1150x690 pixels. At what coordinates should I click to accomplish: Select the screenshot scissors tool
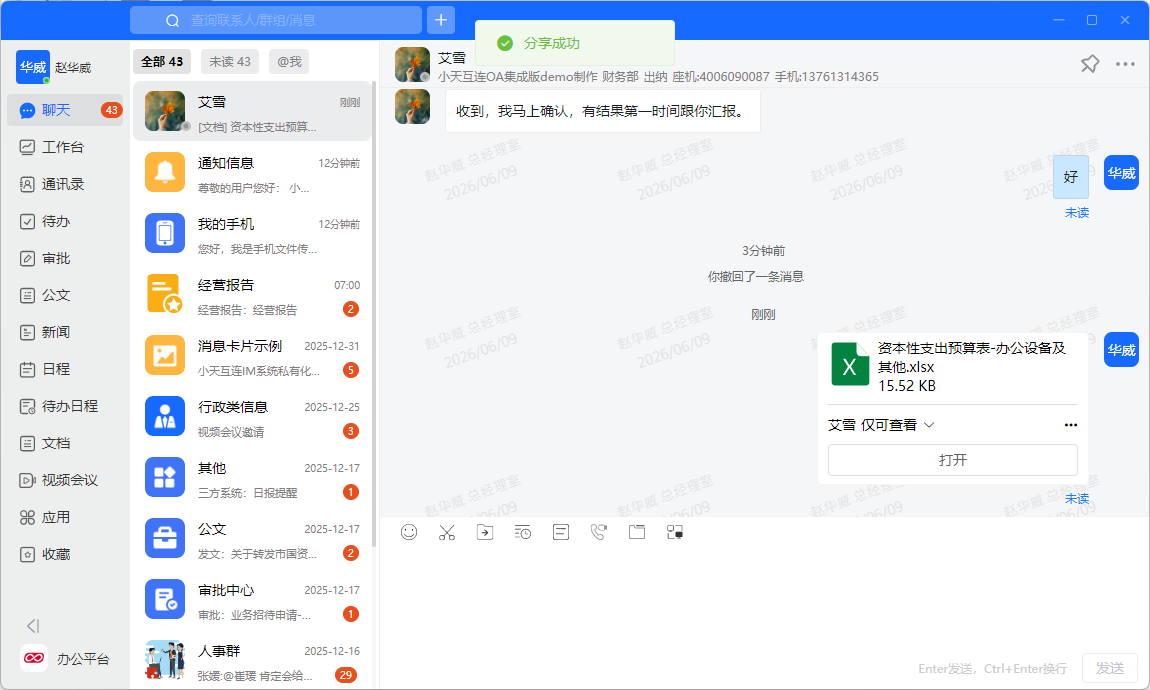(447, 532)
